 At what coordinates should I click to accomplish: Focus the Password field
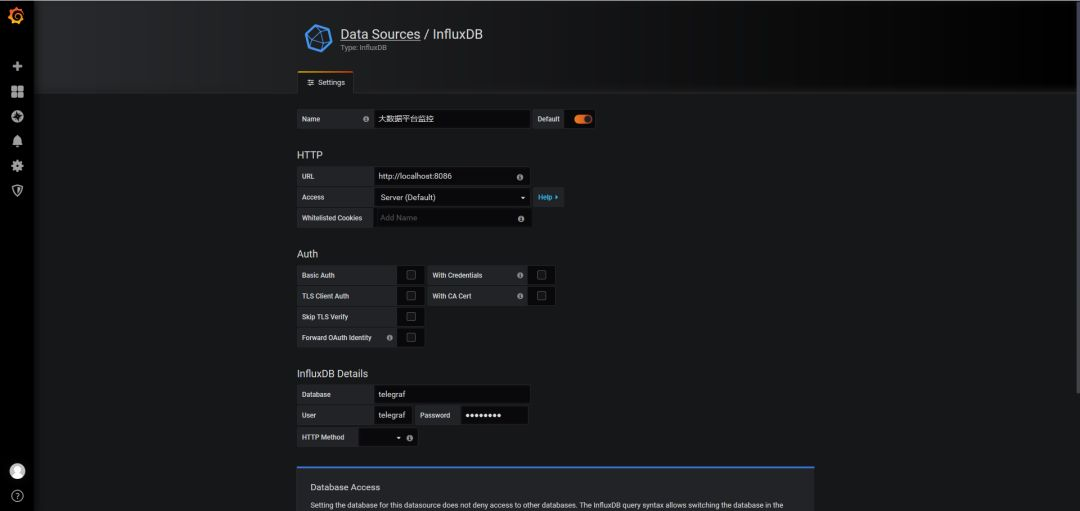[495, 415]
